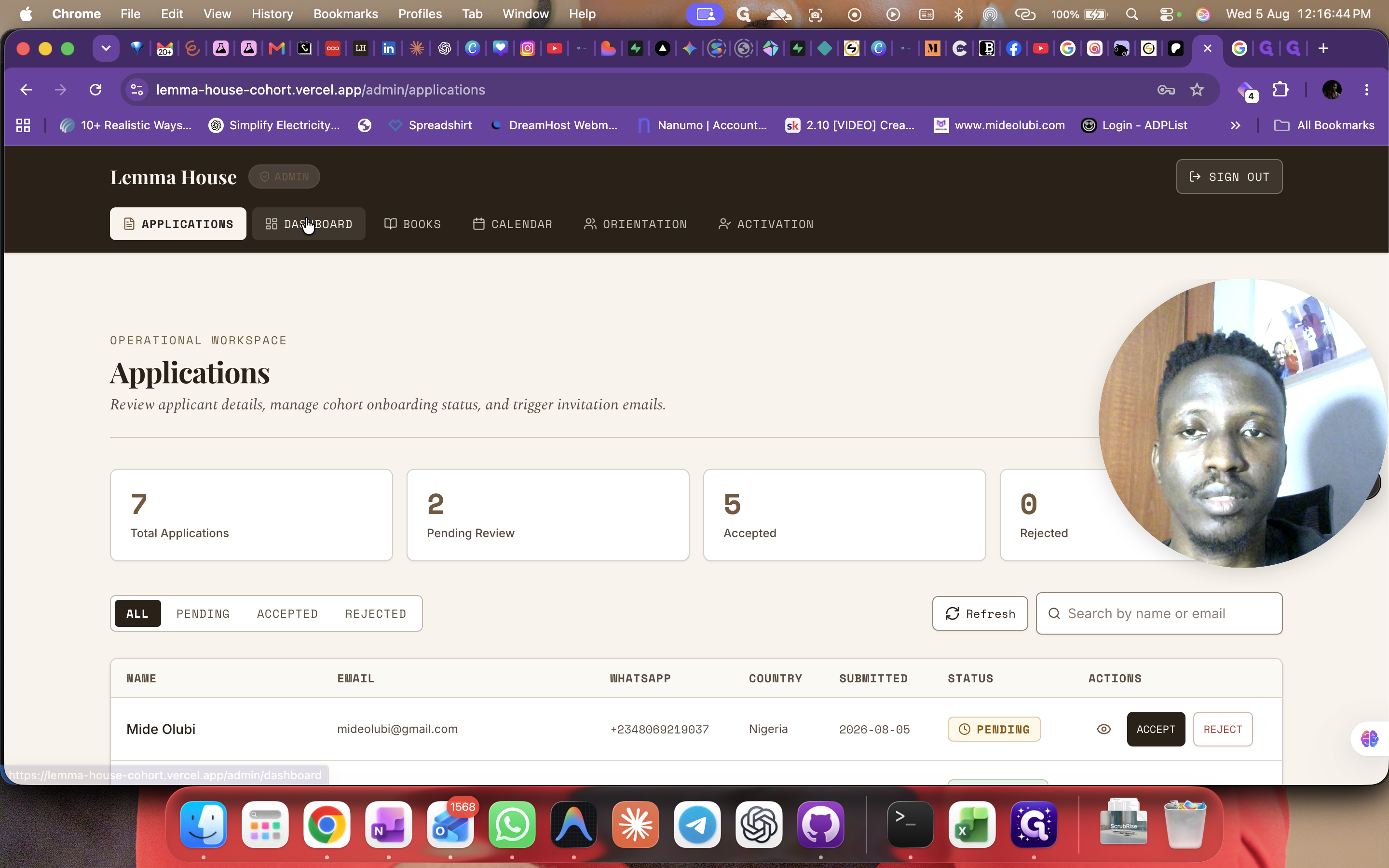Screen dimensions: 1389x868
Task: Open the Chrome profile avatar
Action: pyautogui.click(x=1332, y=90)
